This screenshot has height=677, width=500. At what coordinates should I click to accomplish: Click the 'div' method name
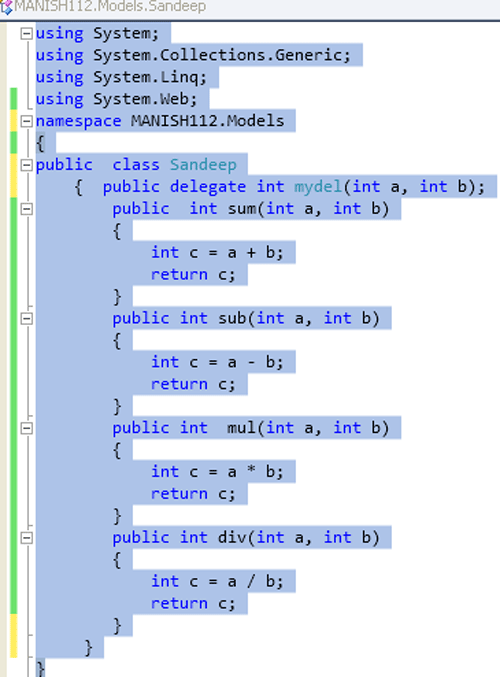(232, 538)
